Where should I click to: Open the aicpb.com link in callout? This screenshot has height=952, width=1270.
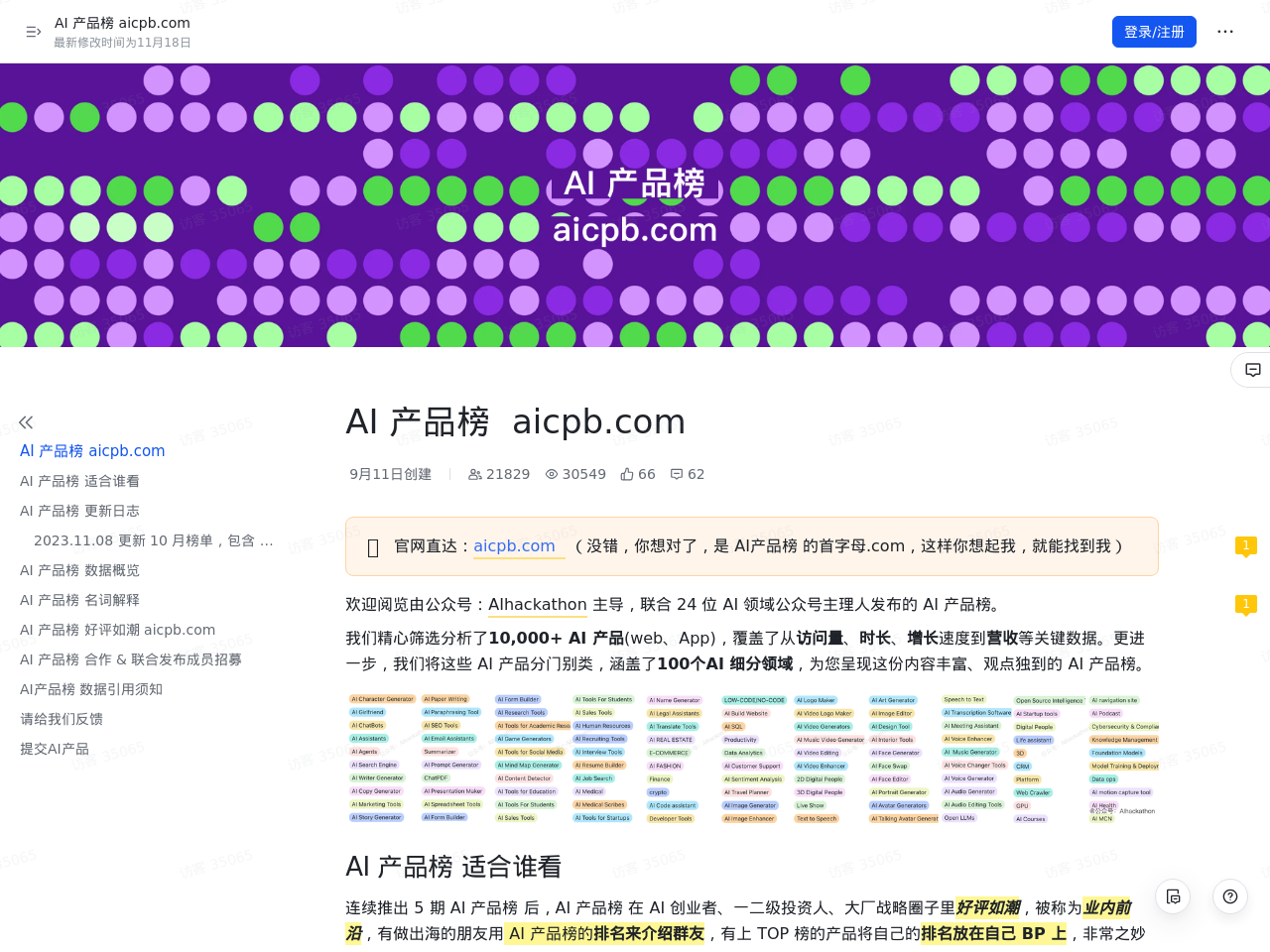(514, 546)
